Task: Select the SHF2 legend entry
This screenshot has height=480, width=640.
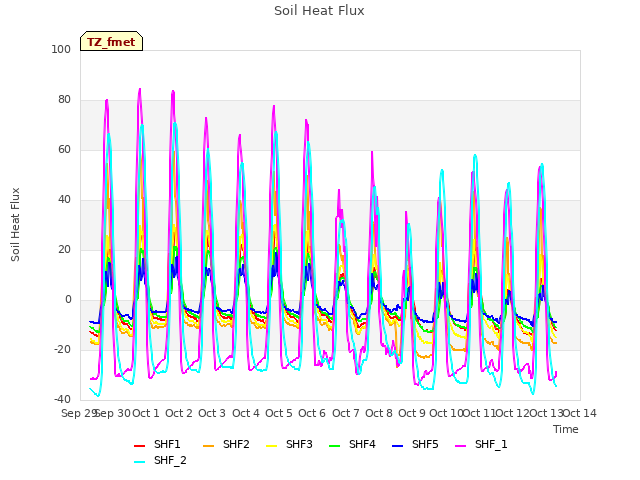Action: click(x=226, y=444)
